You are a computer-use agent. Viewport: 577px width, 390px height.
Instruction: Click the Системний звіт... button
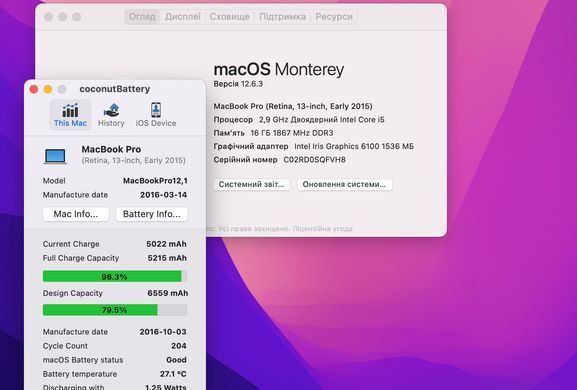pos(252,184)
